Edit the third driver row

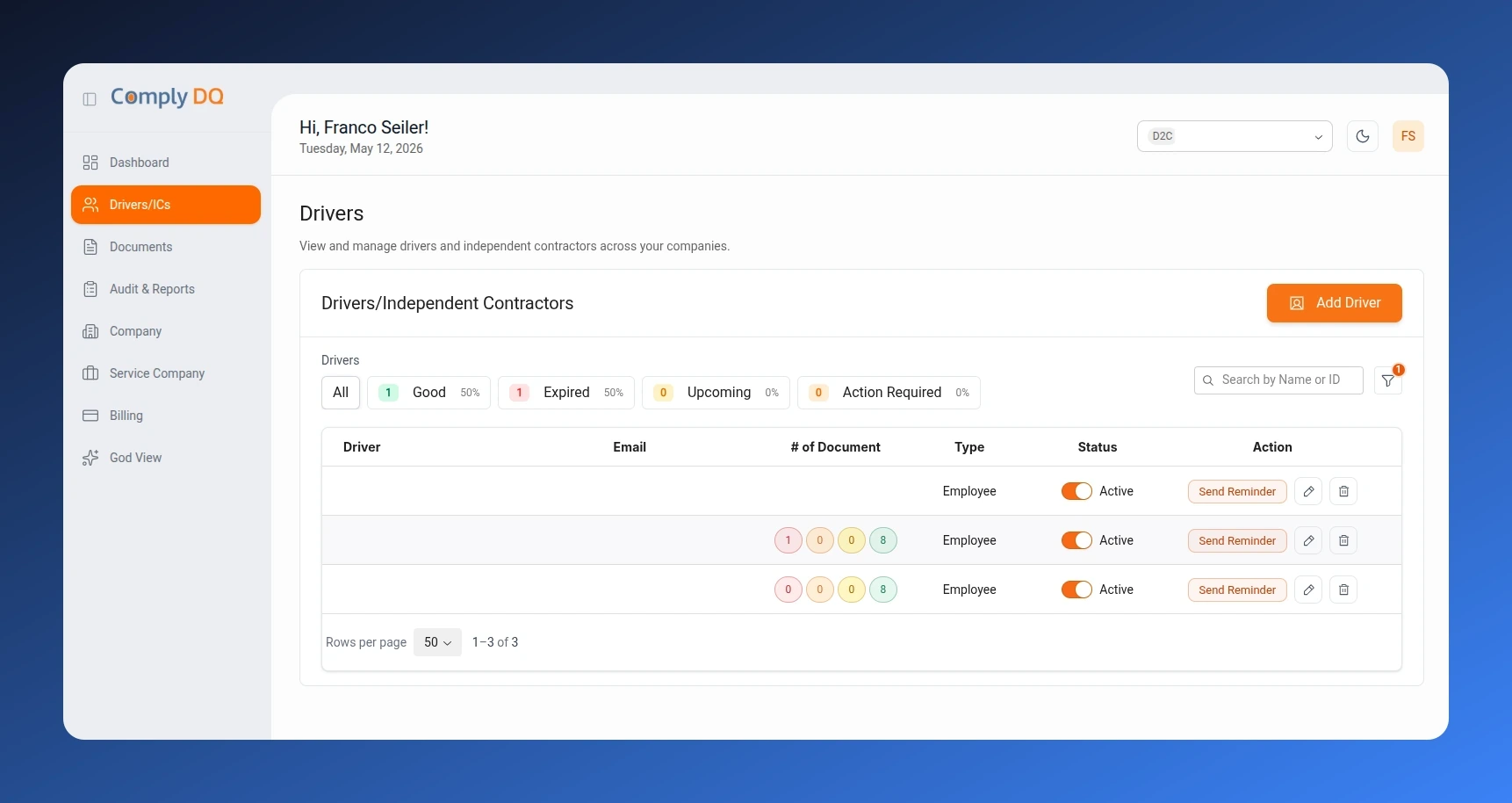(x=1308, y=590)
